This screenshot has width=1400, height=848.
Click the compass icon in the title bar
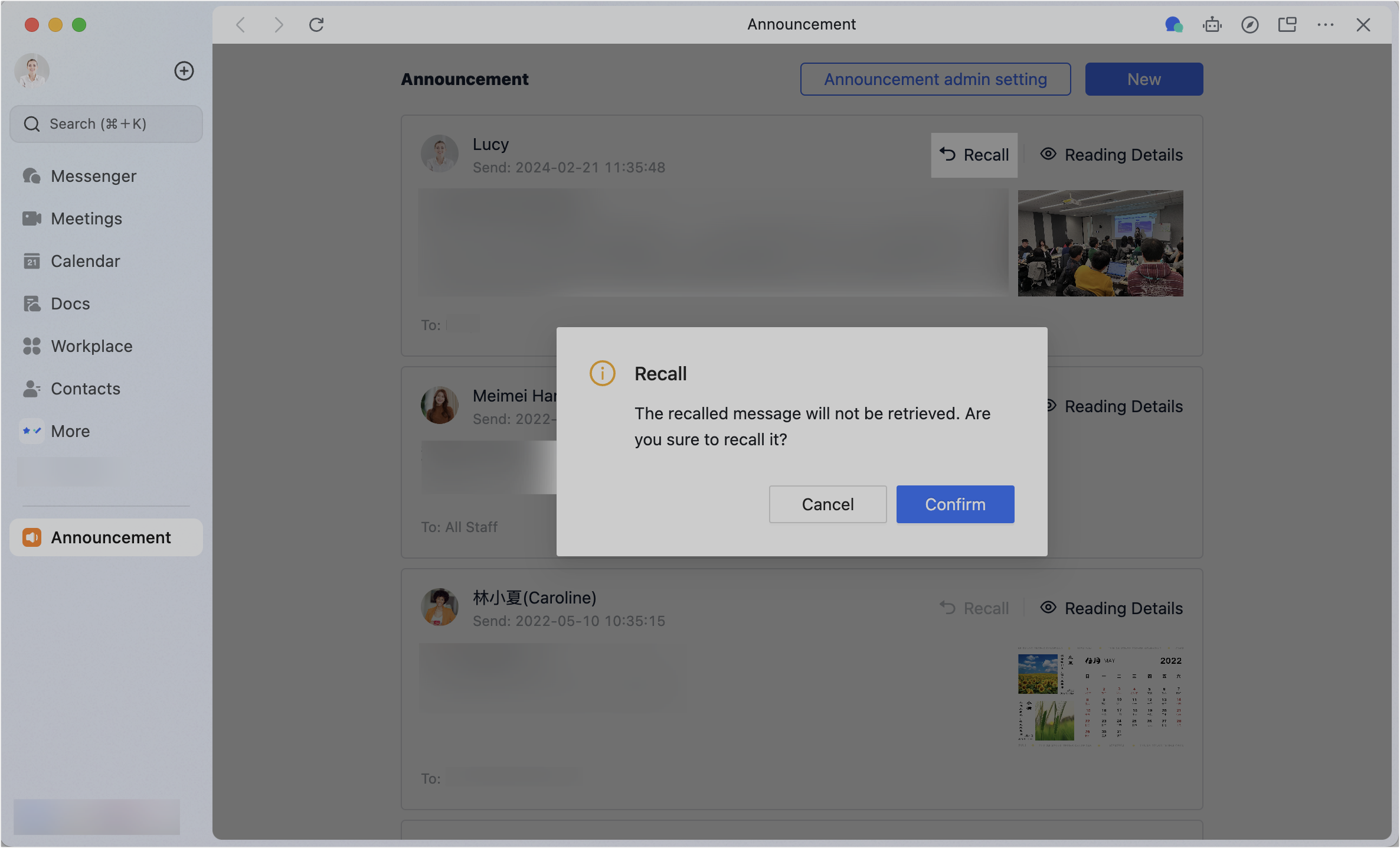point(1250,25)
